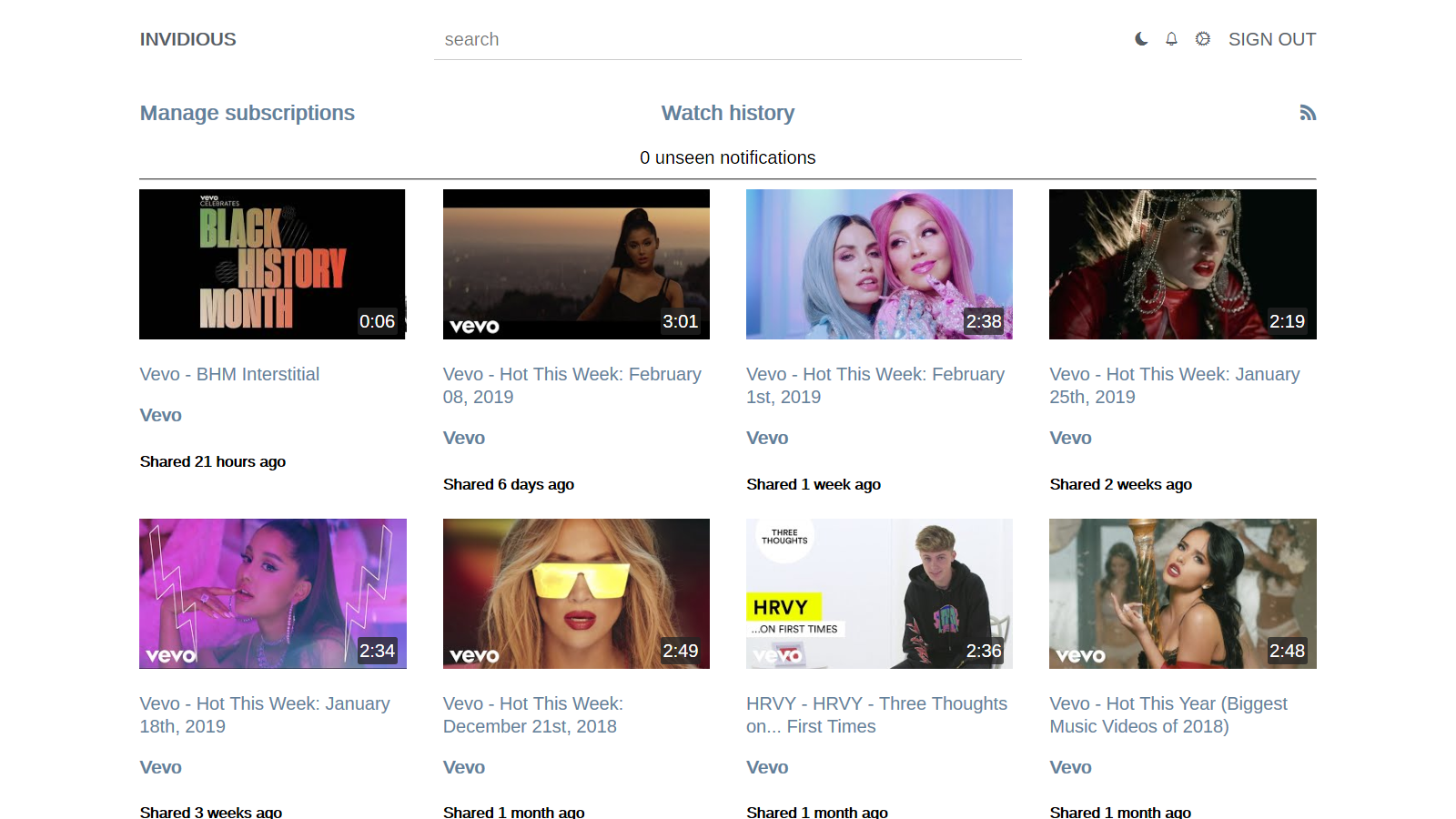Image resolution: width=1456 pixels, height=819 pixels.
Task: Open preferences via the gear icon
Action: click(x=1202, y=39)
